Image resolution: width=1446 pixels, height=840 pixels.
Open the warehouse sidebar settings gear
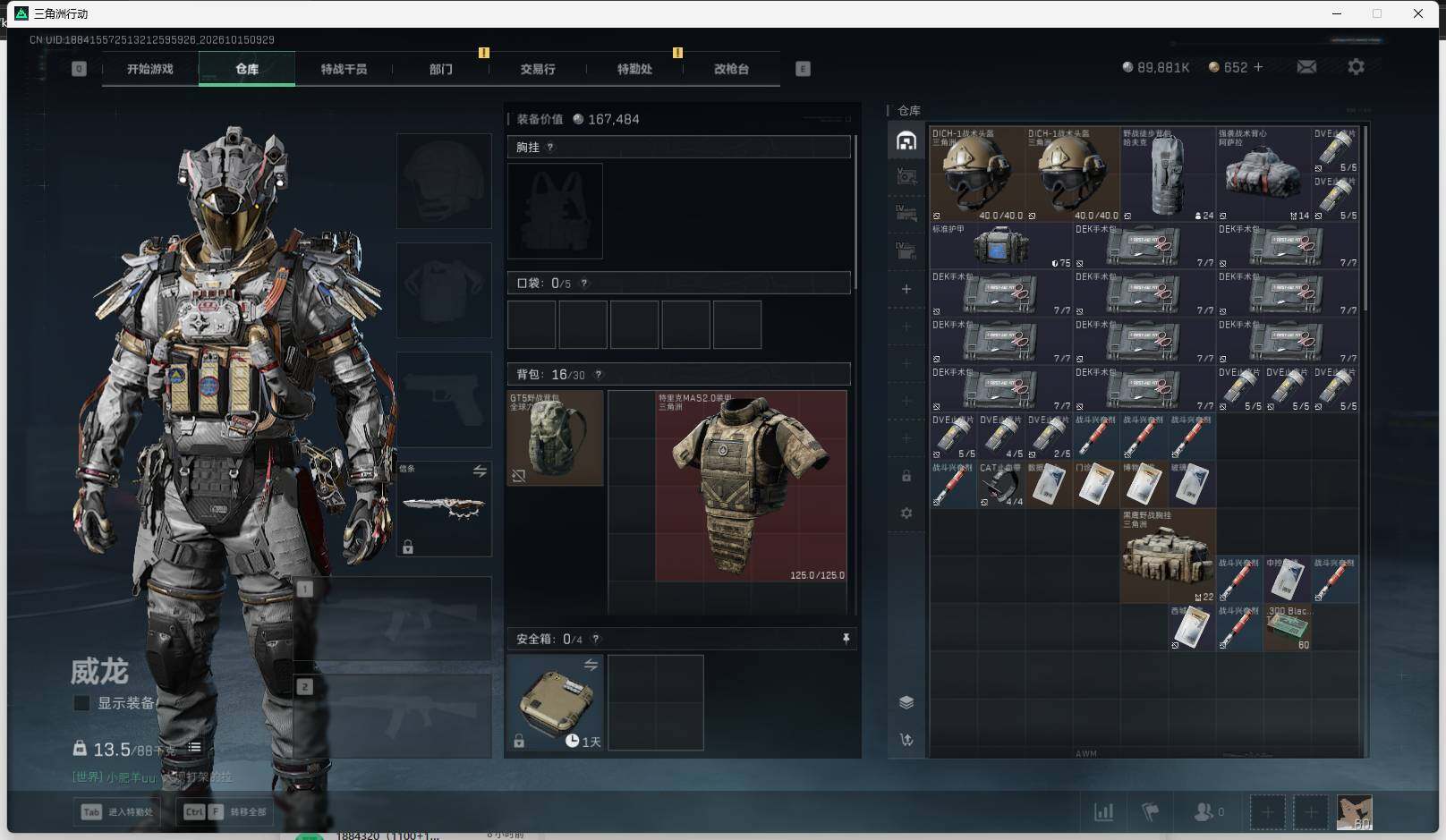tap(906, 513)
